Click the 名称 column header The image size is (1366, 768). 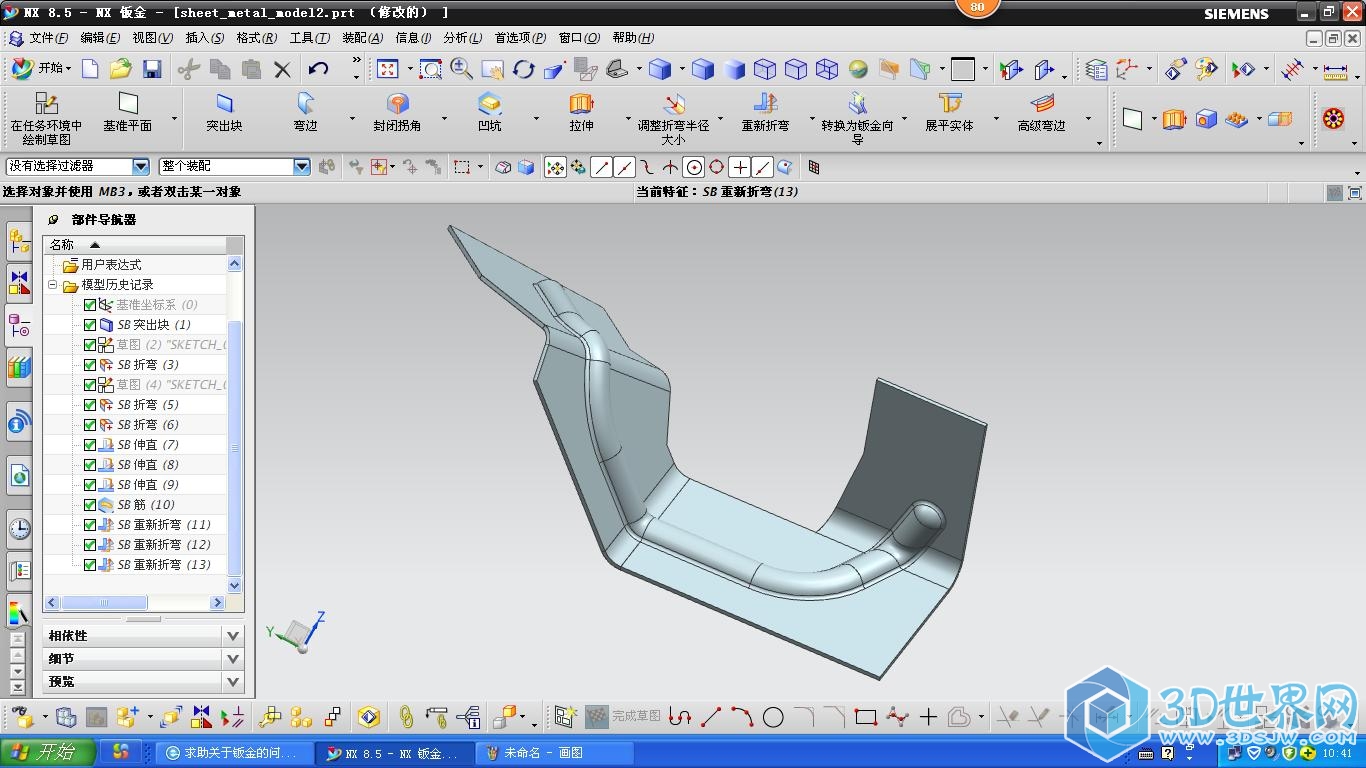click(133, 245)
